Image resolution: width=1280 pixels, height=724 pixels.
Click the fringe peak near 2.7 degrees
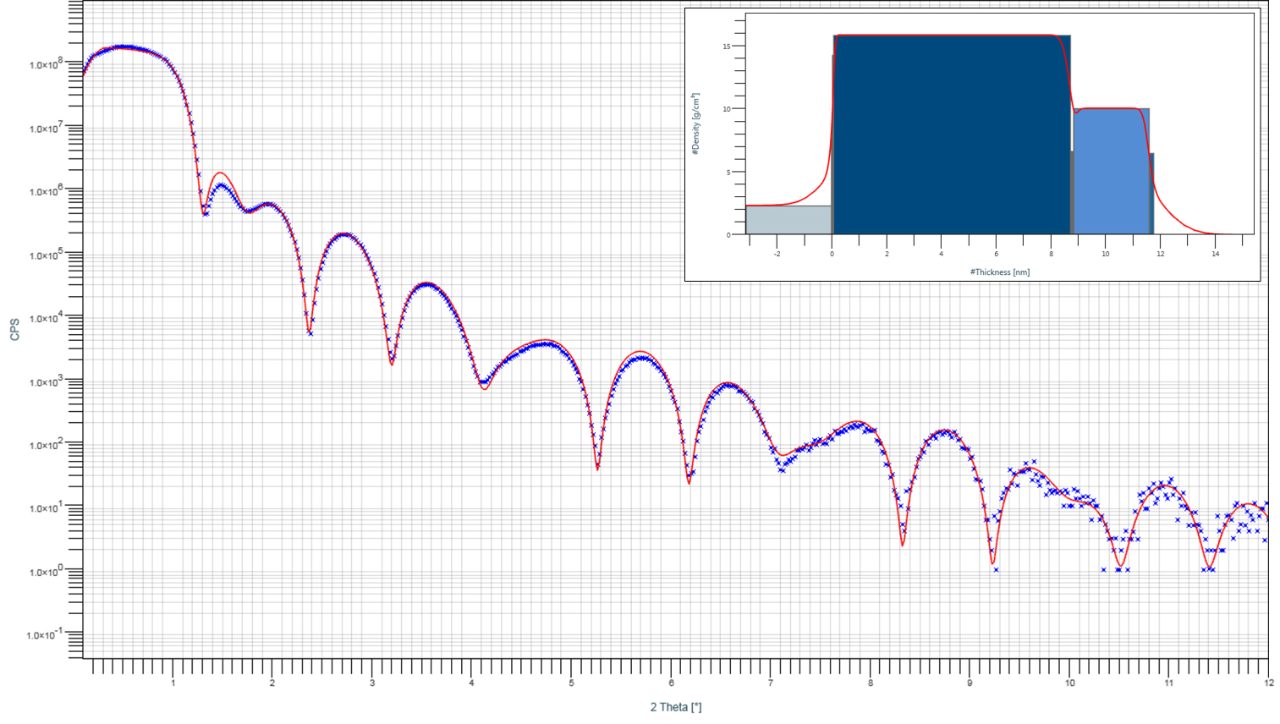(x=345, y=234)
